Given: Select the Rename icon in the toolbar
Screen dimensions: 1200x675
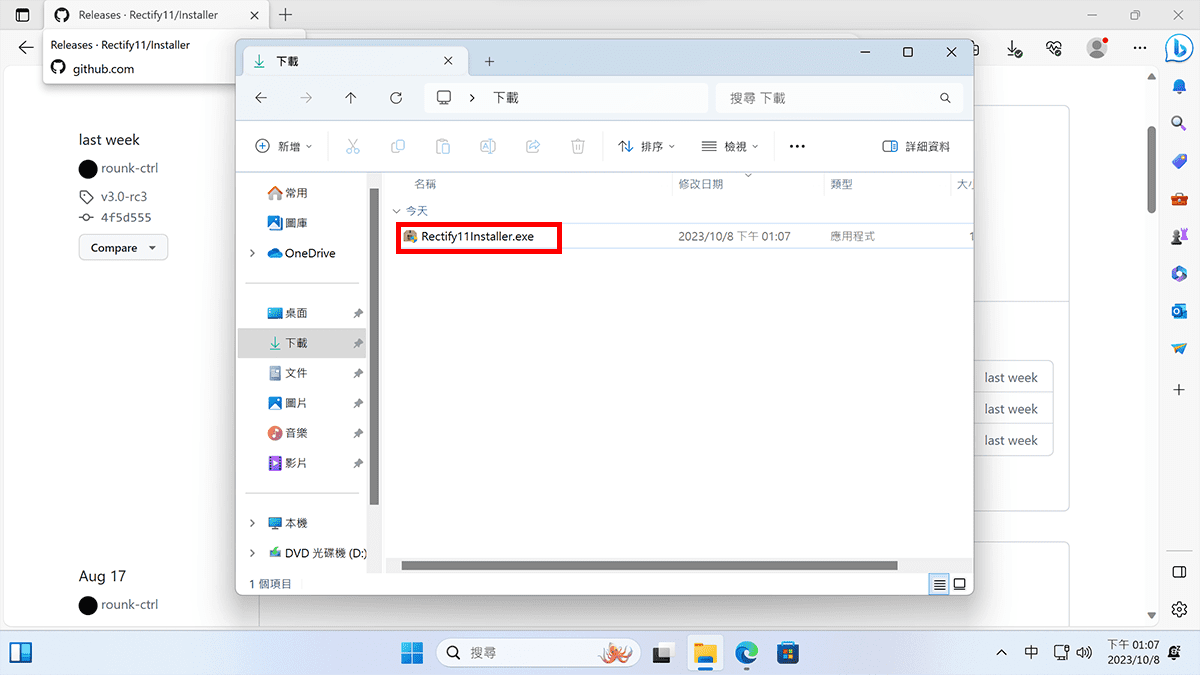Looking at the screenshot, I should (487, 146).
